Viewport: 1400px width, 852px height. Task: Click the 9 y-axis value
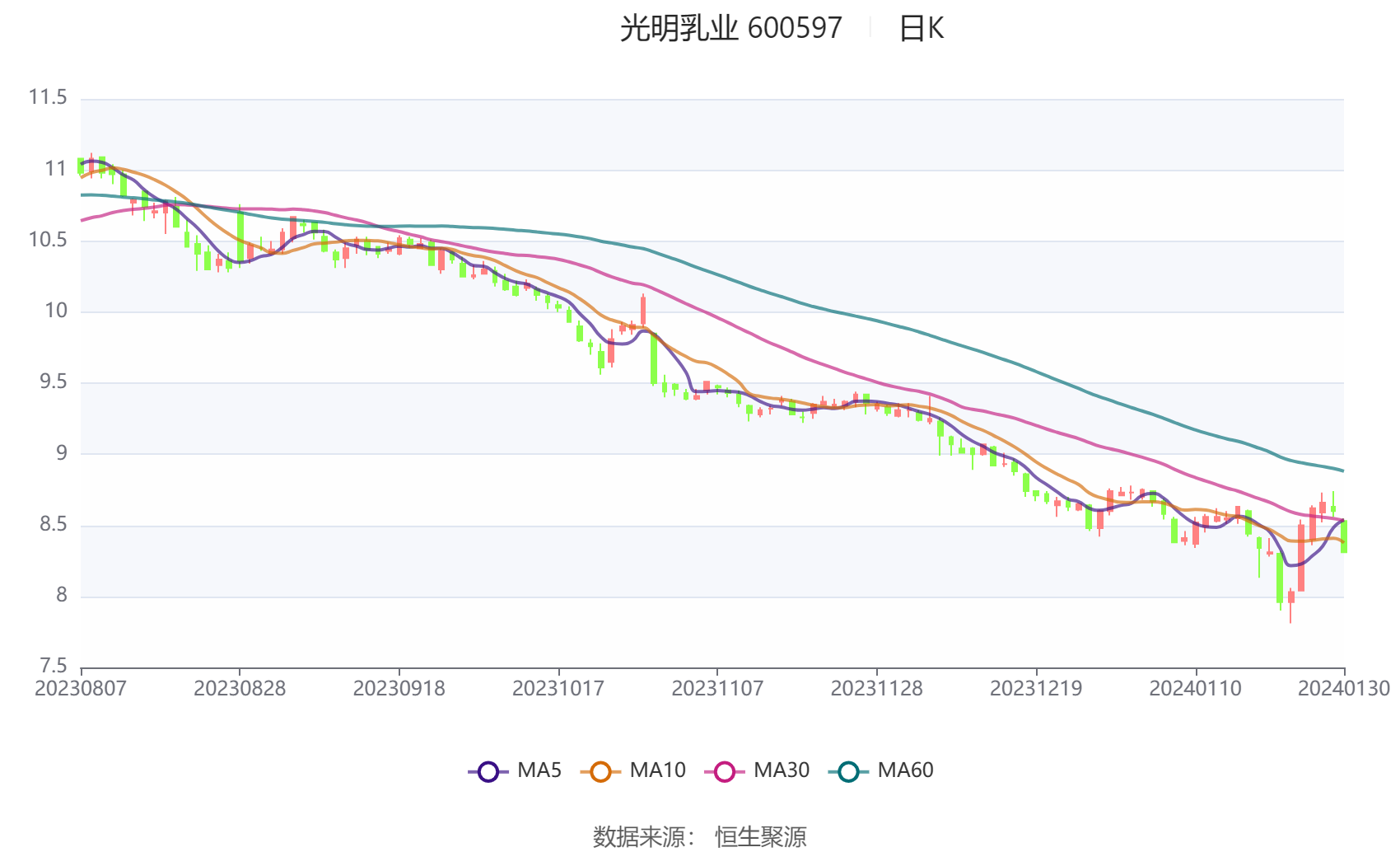pyautogui.click(x=62, y=453)
